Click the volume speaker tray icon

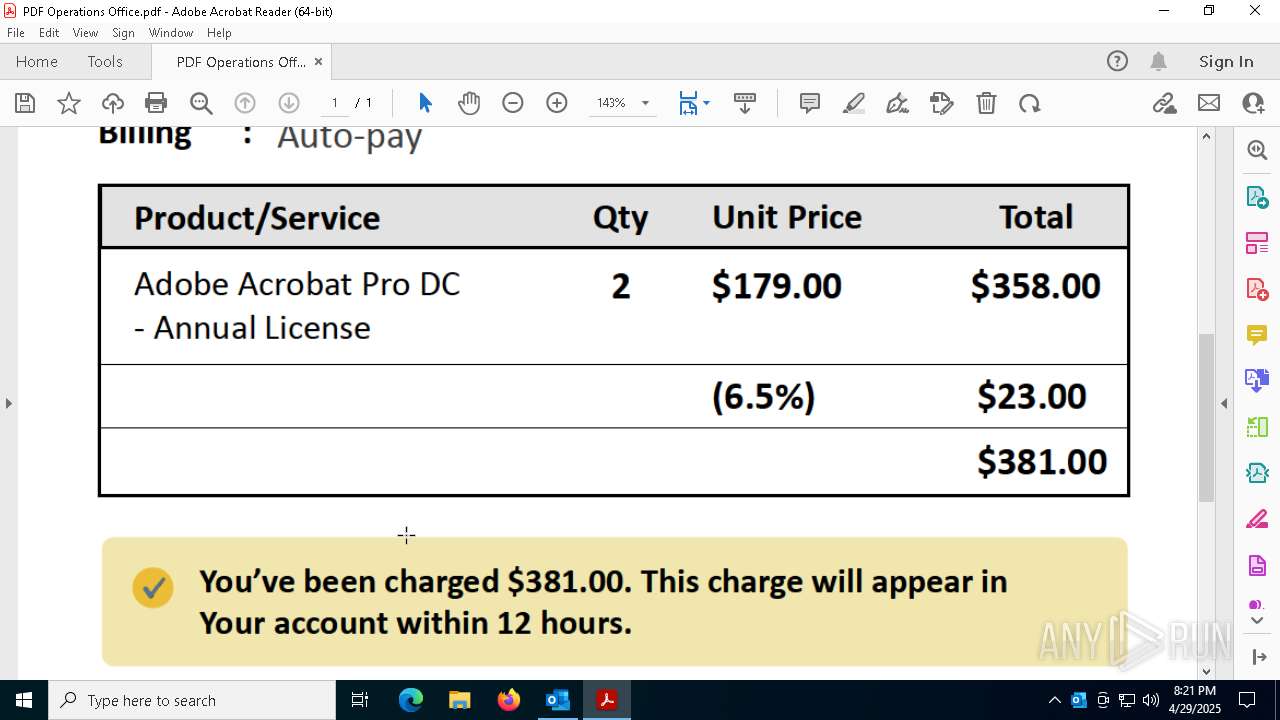pos(1150,700)
